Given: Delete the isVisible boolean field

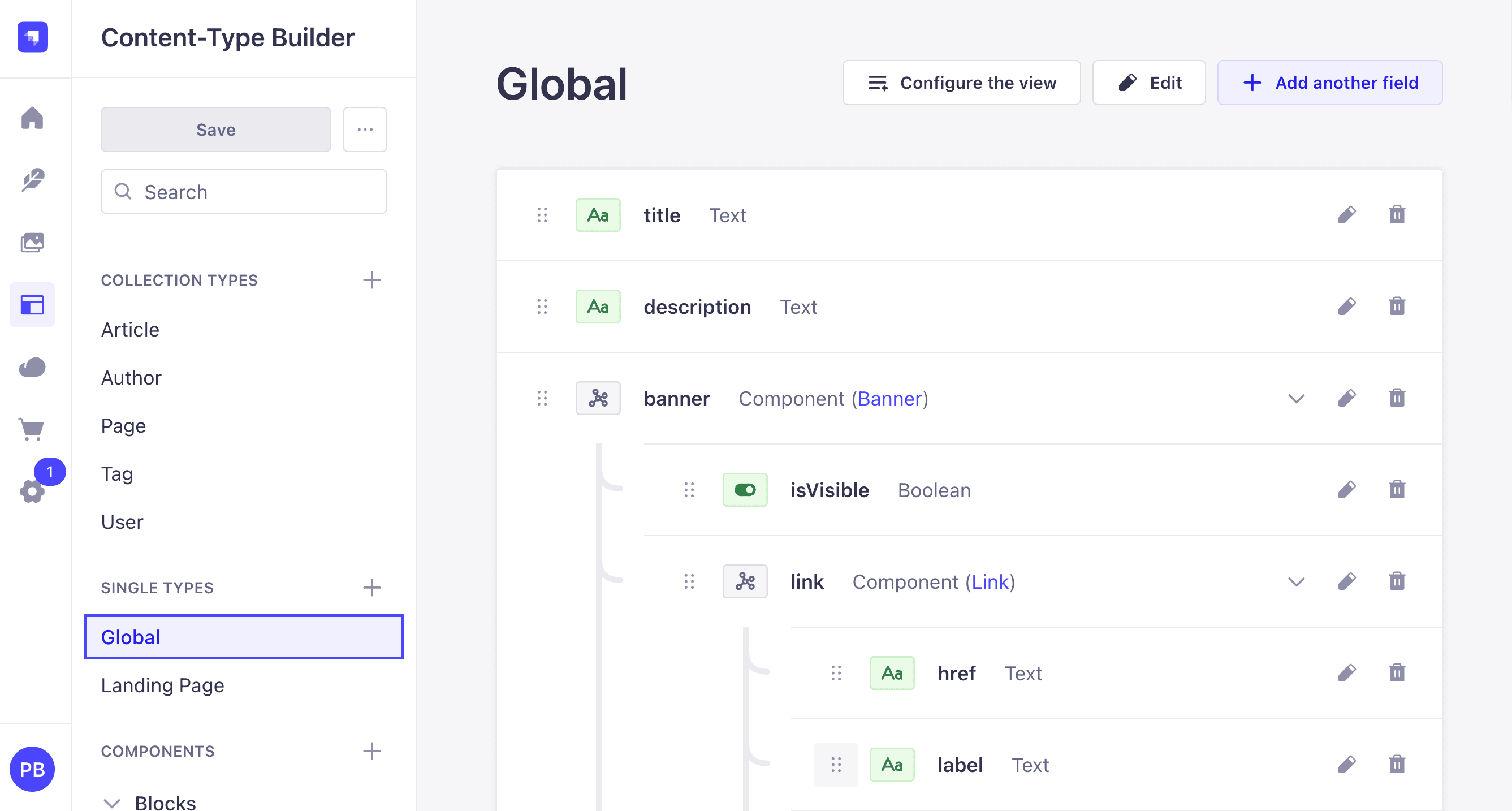Looking at the screenshot, I should click(x=1397, y=490).
